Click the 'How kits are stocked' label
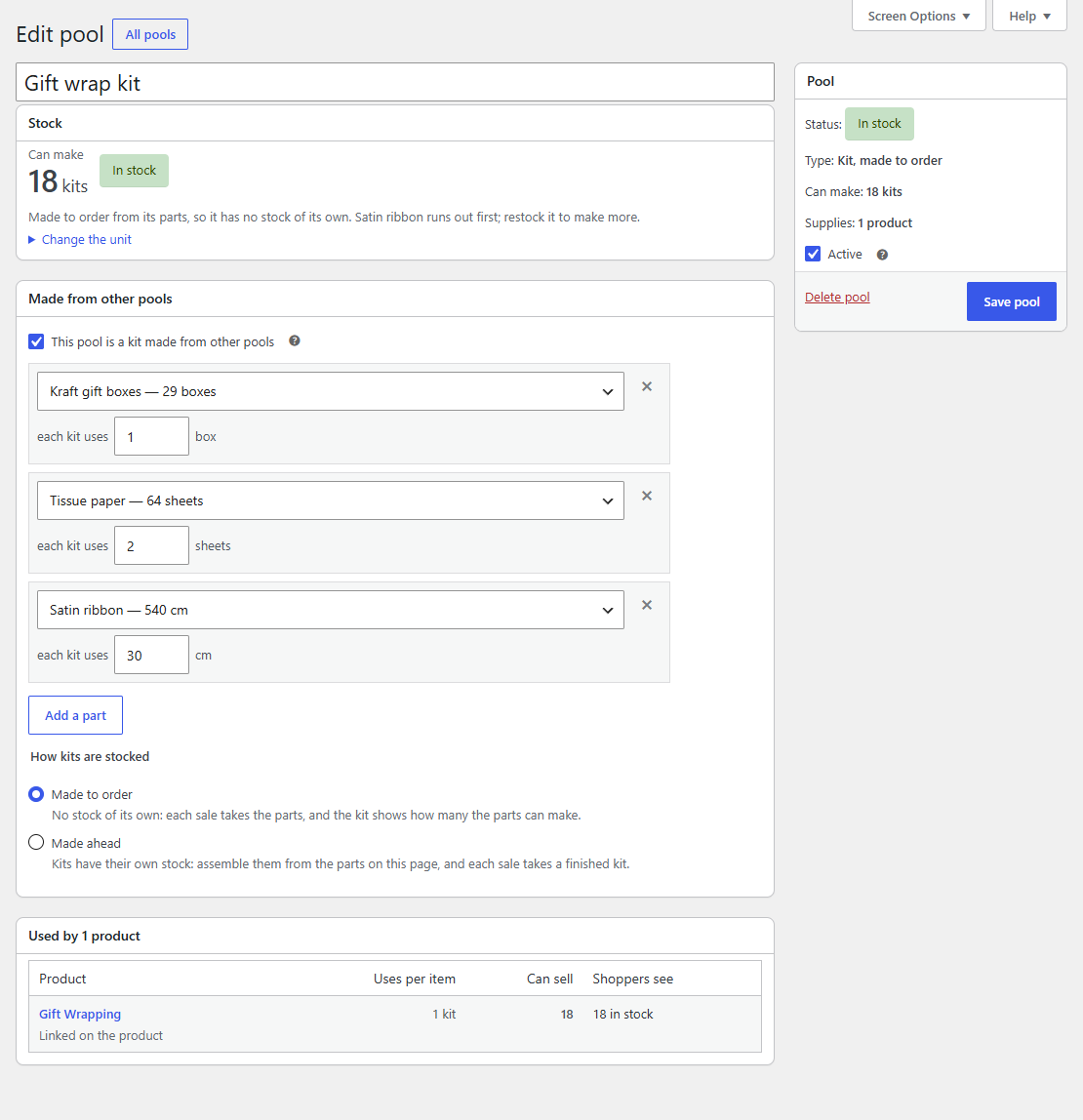1083x1120 pixels. 90,756
